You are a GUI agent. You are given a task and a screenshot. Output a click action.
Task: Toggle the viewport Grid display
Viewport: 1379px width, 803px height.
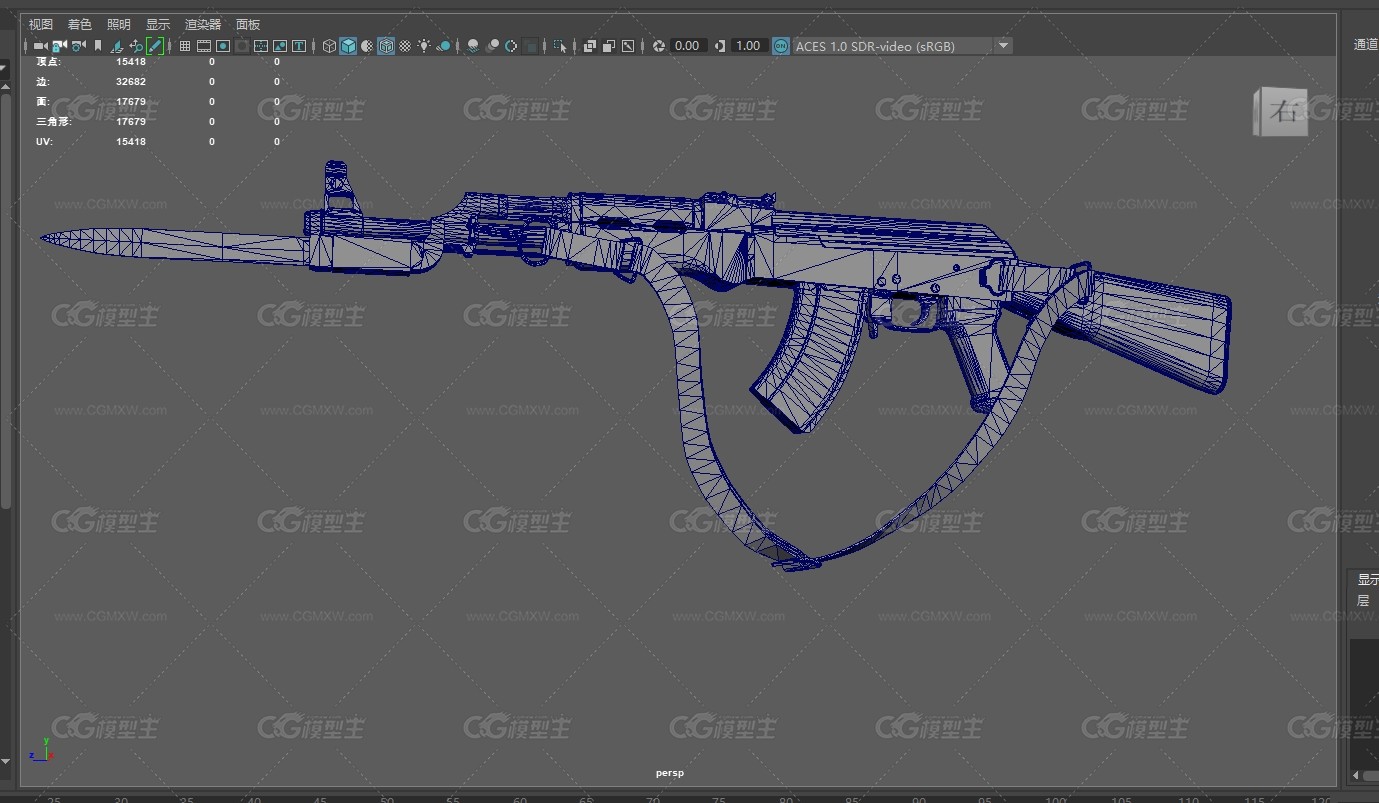point(185,46)
